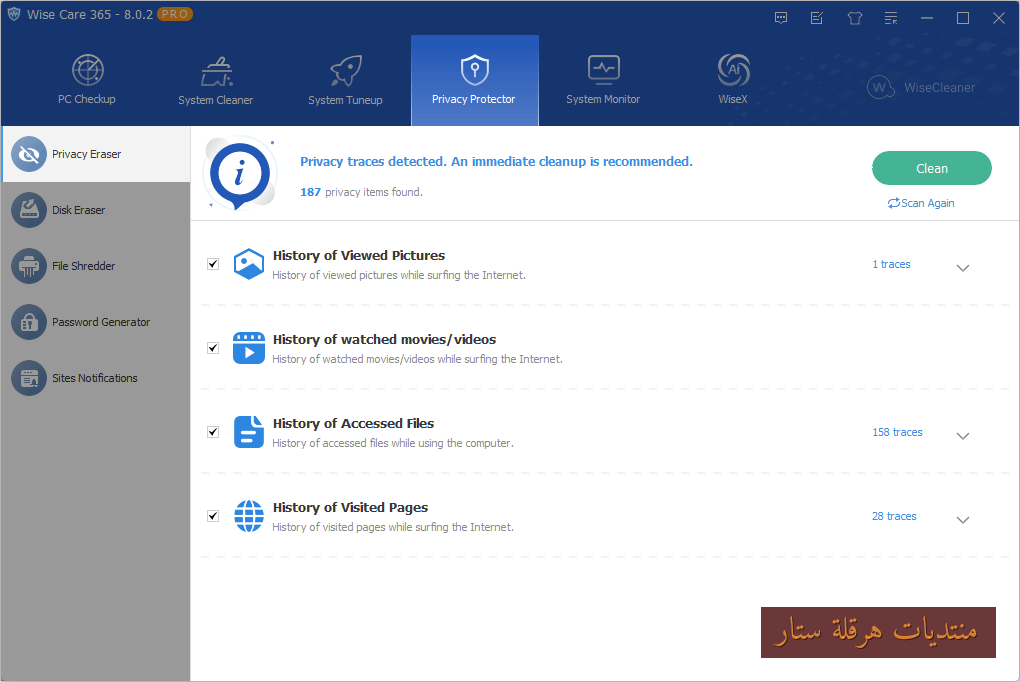Image resolution: width=1020 pixels, height=682 pixels.
Task: Click the Privacy traces detected message
Action: pos(496,161)
